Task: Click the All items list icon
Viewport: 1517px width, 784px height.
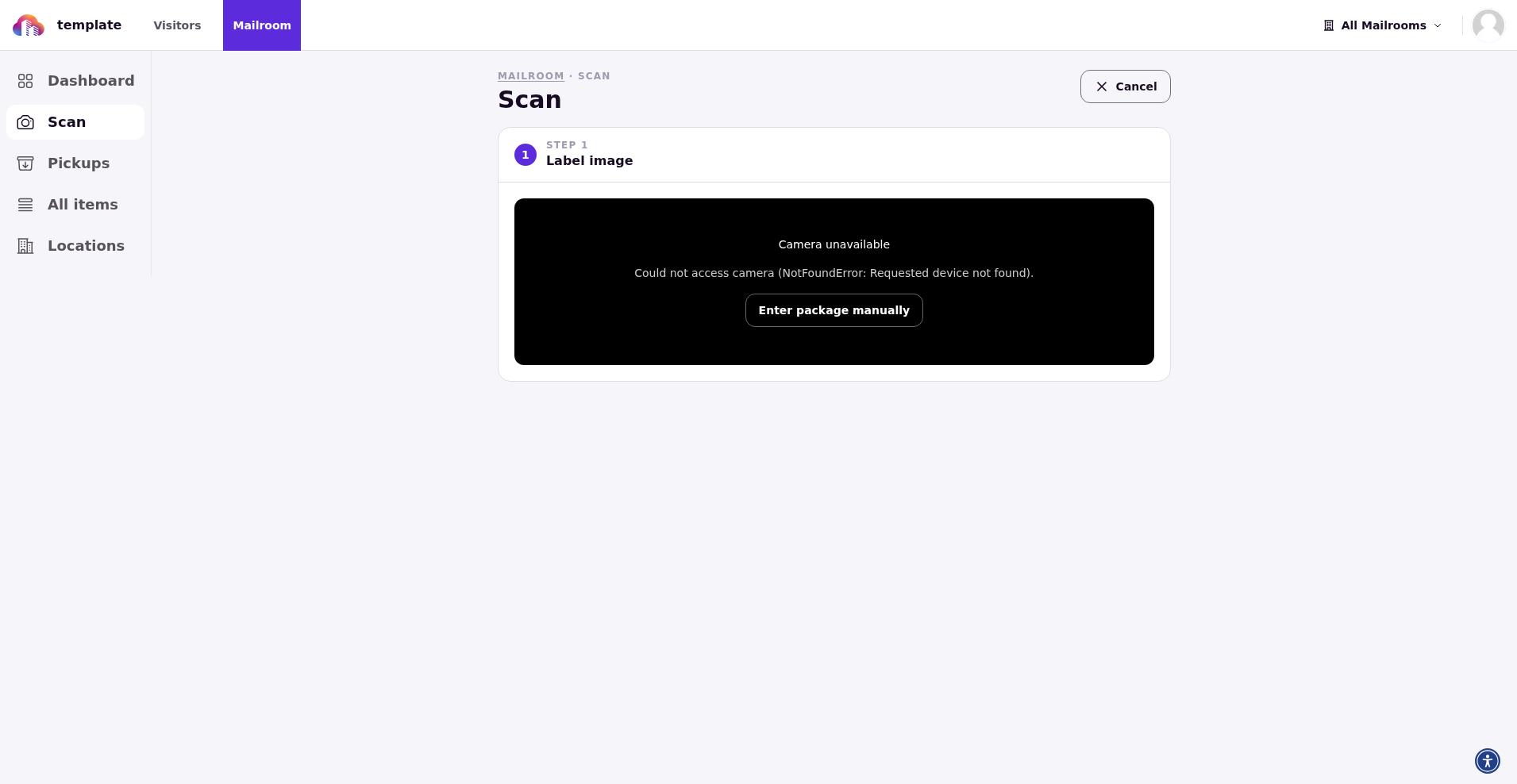Action: pos(25,205)
